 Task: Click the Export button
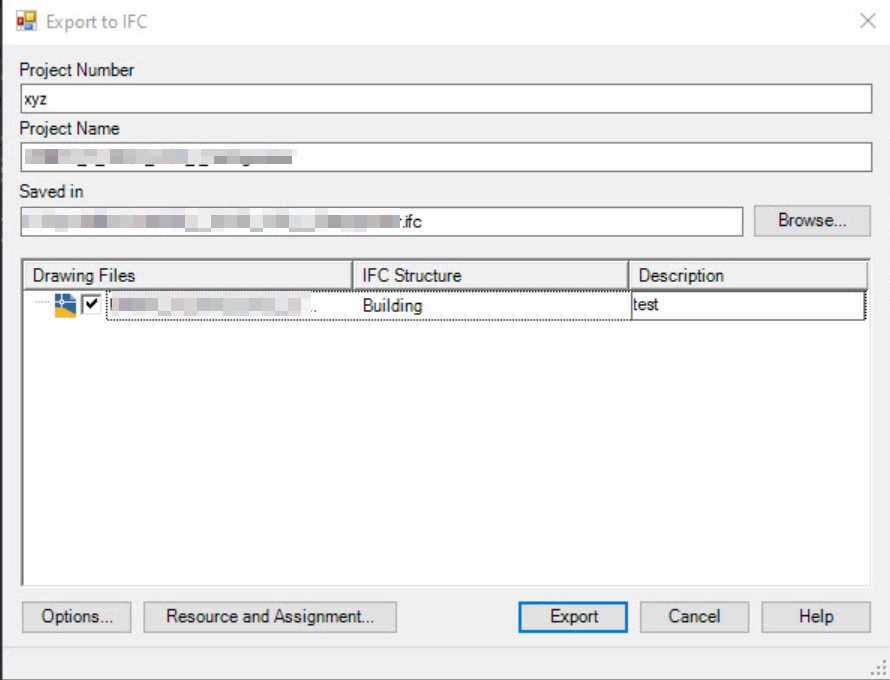tap(572, 617)
